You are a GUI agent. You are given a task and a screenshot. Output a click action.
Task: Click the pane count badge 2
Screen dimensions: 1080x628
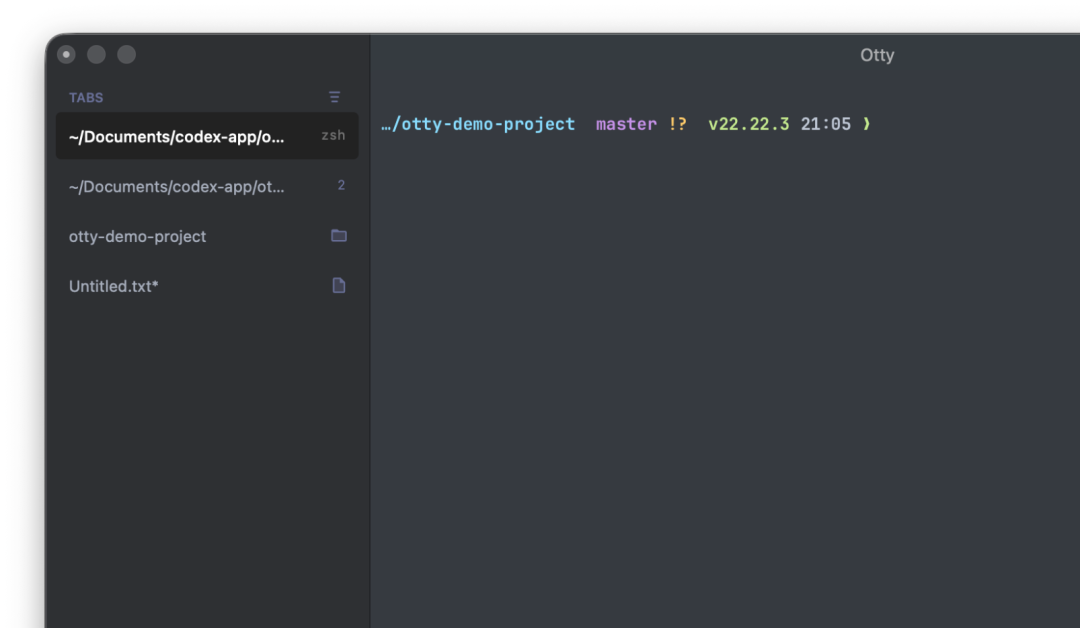341,185
